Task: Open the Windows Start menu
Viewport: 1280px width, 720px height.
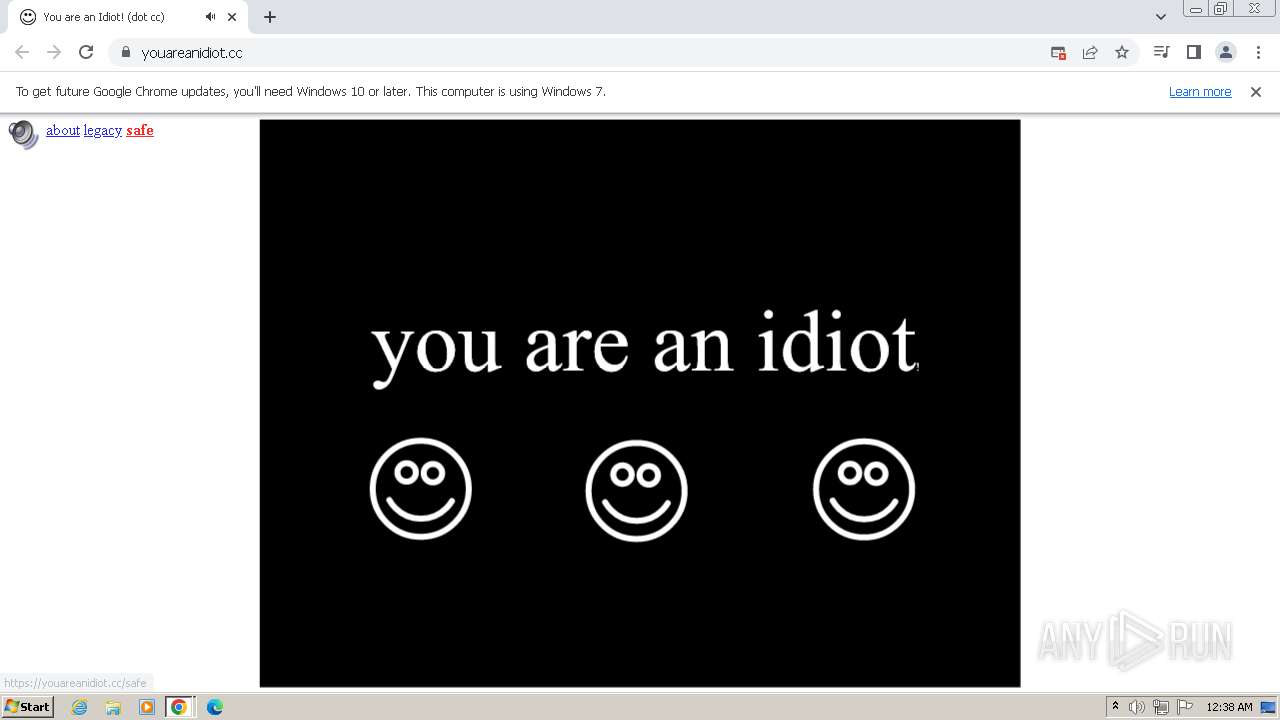Action: pos(27,706)
